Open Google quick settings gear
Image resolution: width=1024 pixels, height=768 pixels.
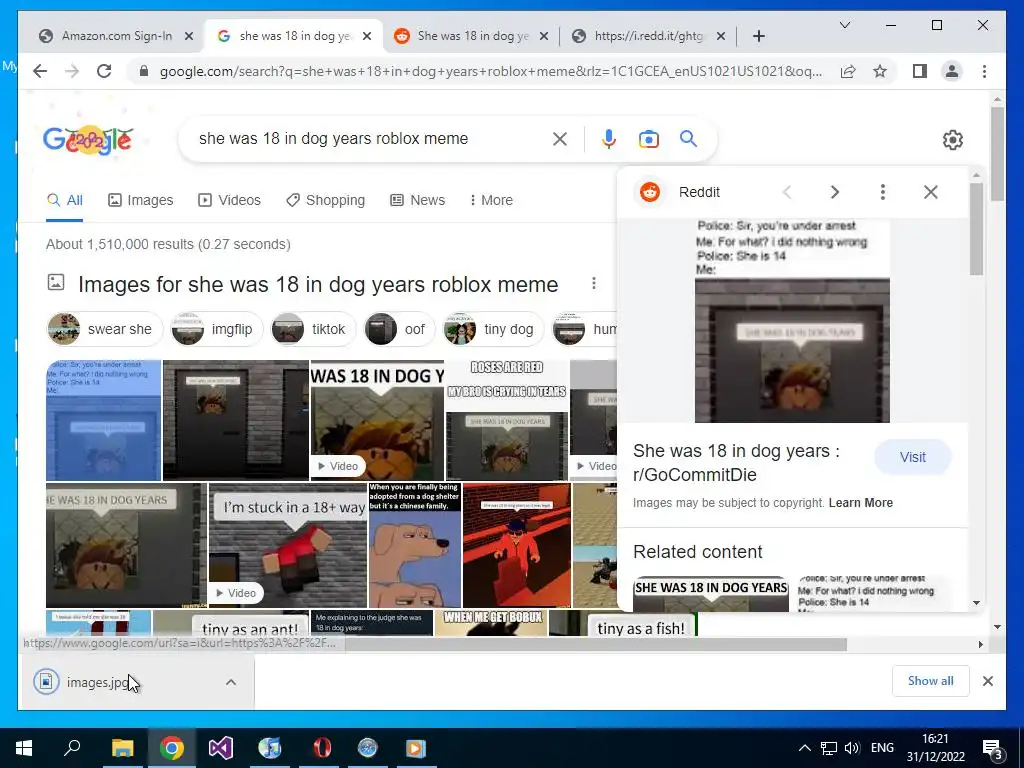click(953, 140)
